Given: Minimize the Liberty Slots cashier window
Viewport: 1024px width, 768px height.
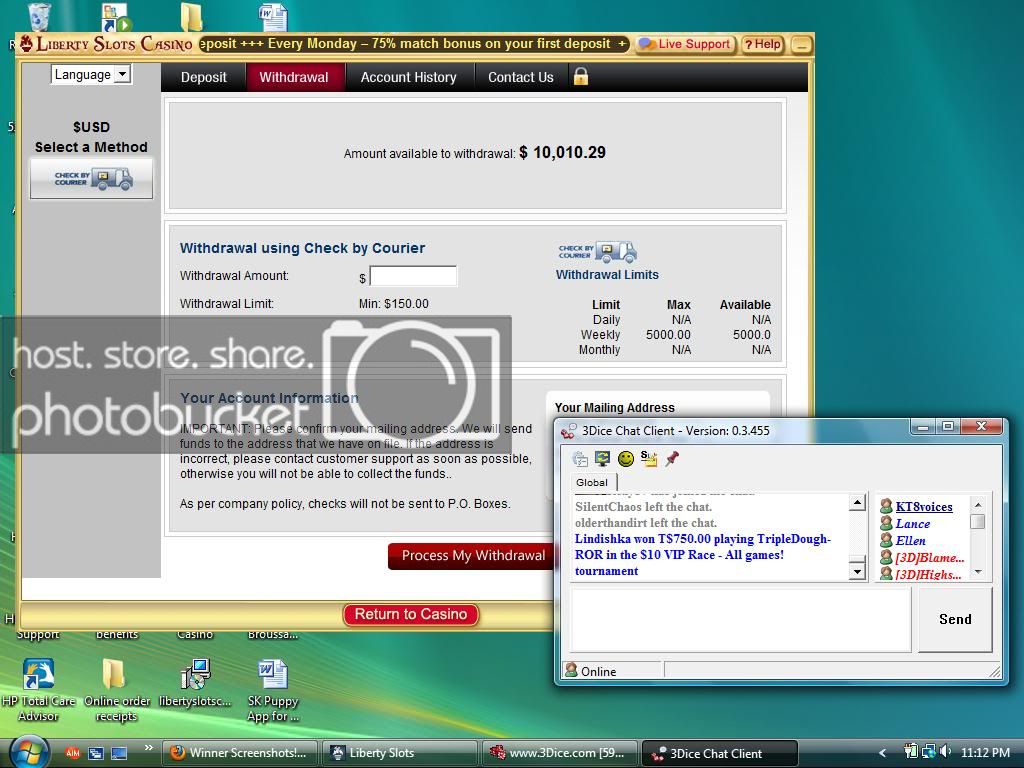Looking at the screenshot, I should coord(801,44).
